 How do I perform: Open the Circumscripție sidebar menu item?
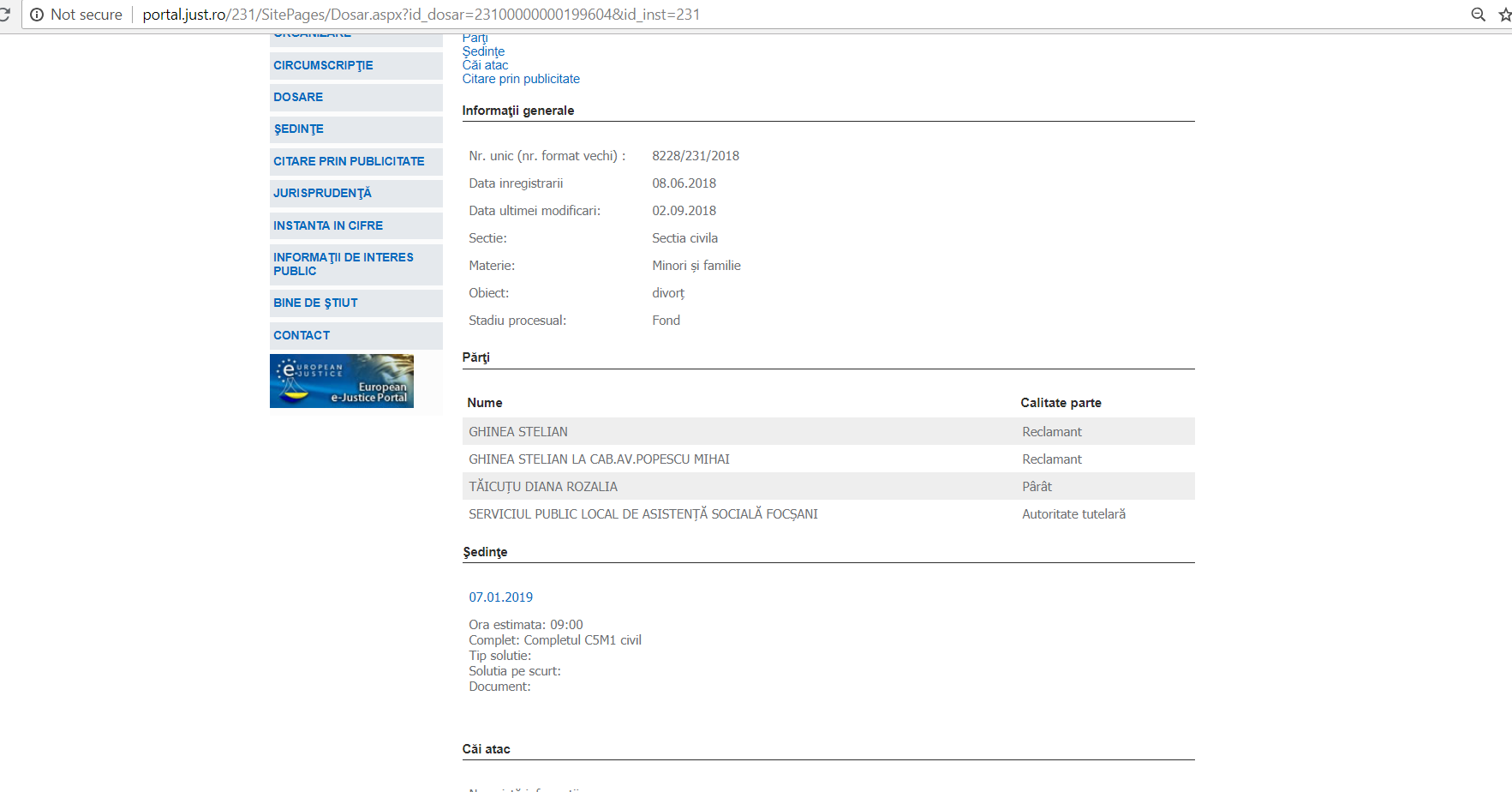pyautogui.click(x=323, y=66)
